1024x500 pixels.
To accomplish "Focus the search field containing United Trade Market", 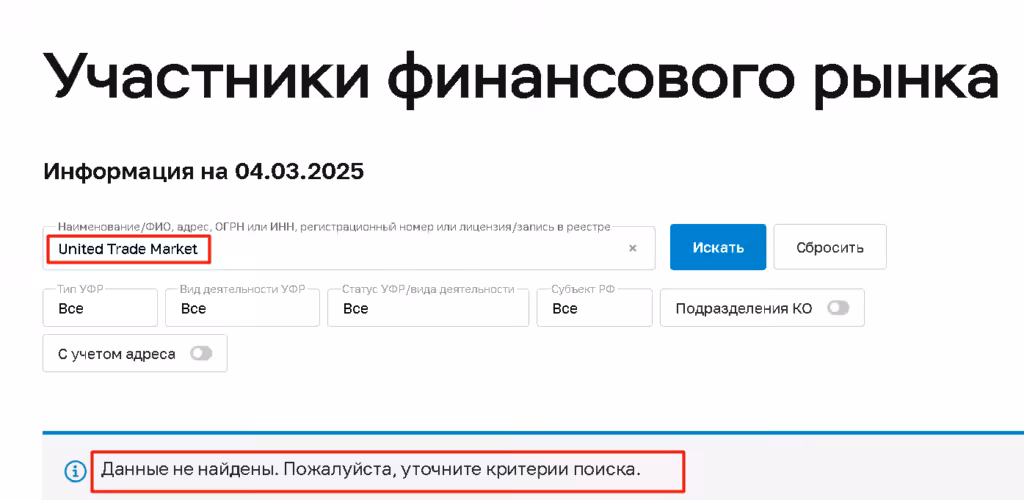I will click(349, 248).
